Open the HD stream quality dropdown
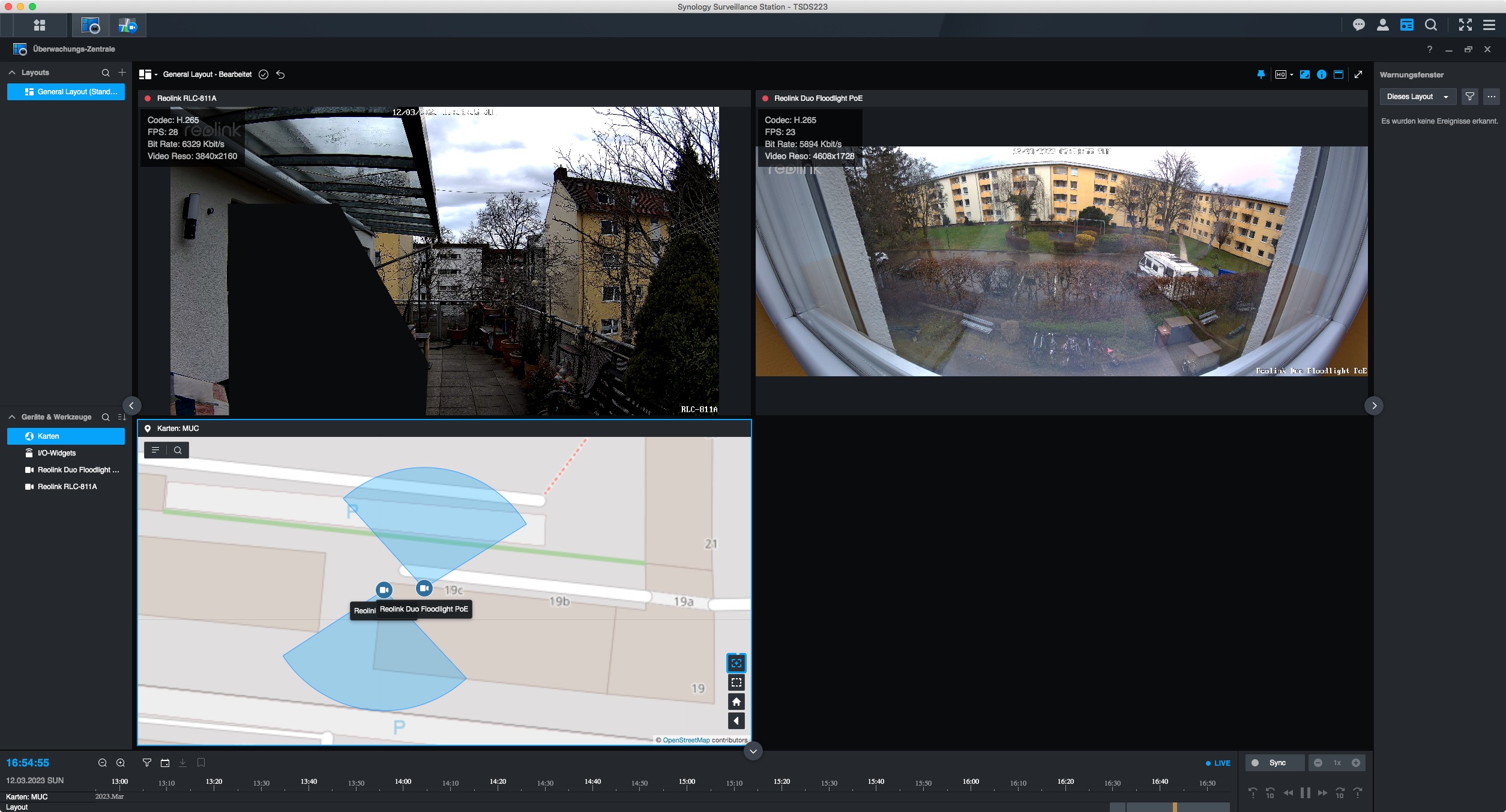This screenshot has height=812, width=1506. point(1284,74)
